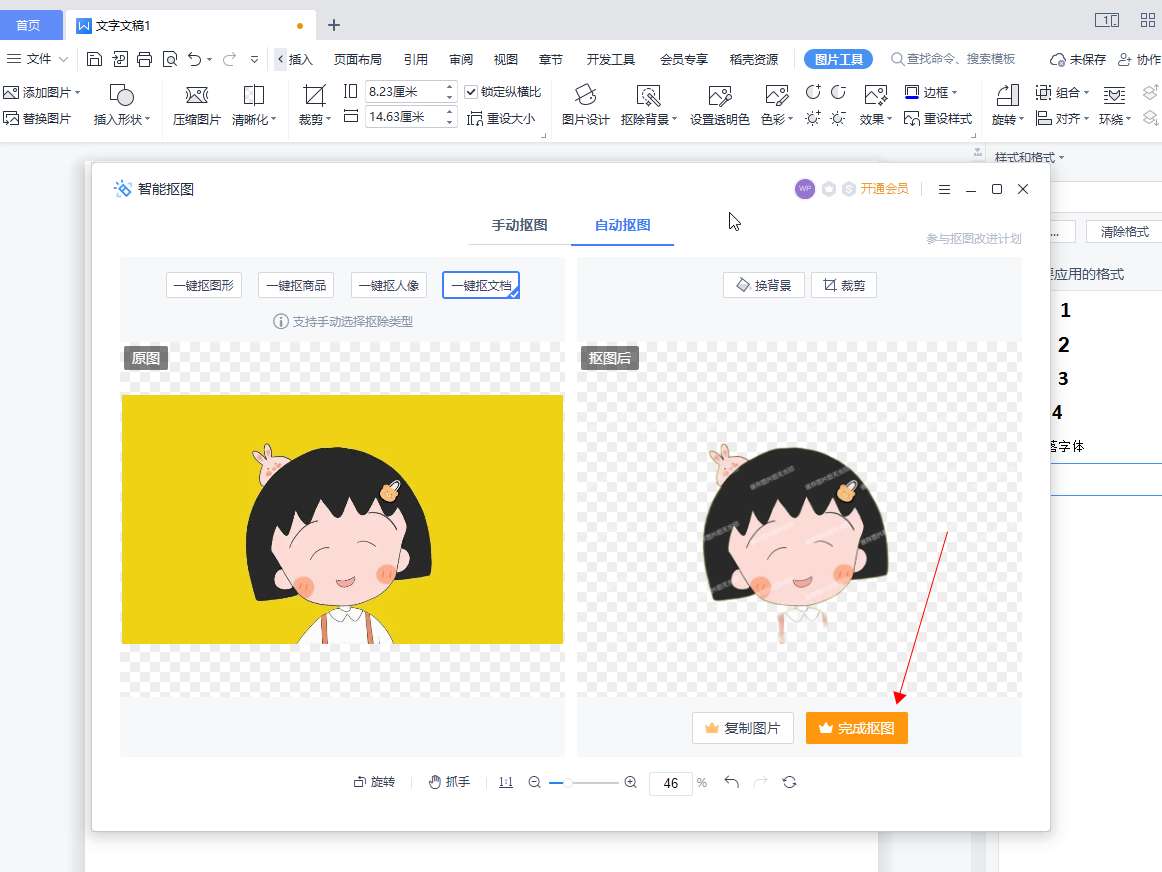Switch to 页面布局 ribbon tab
The image size is (1162, 872).
pos(357,59)
